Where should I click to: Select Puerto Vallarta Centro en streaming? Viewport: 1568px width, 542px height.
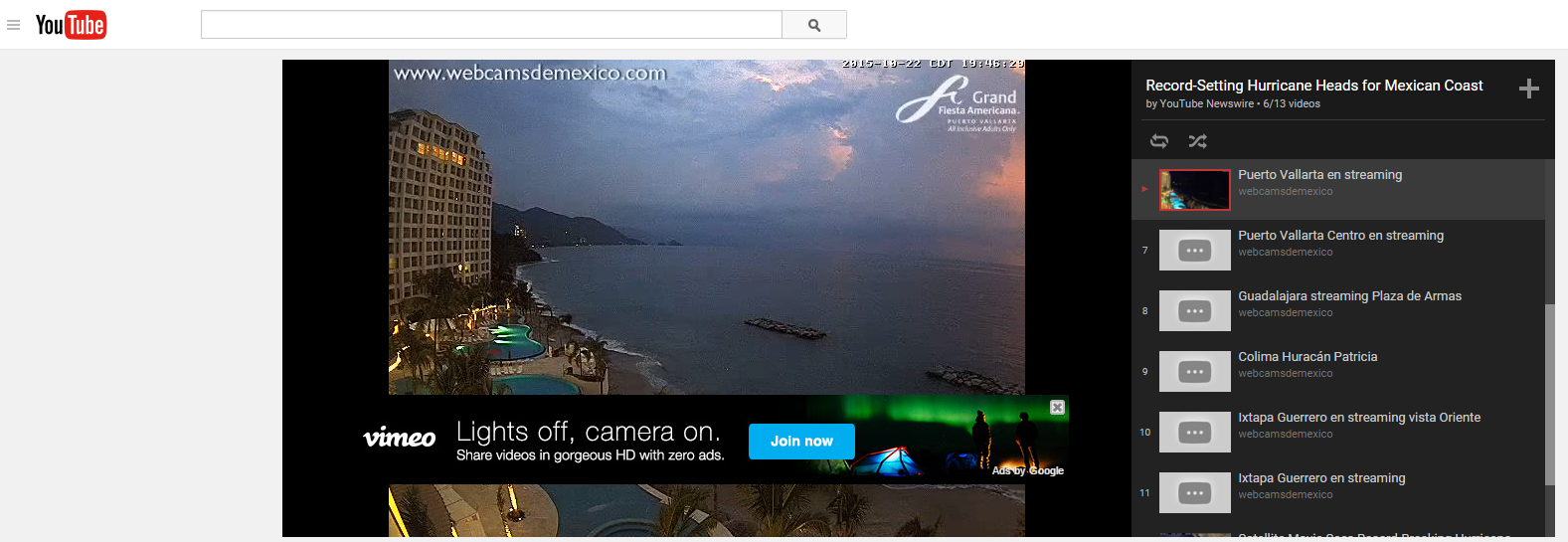coord(1340,236)
